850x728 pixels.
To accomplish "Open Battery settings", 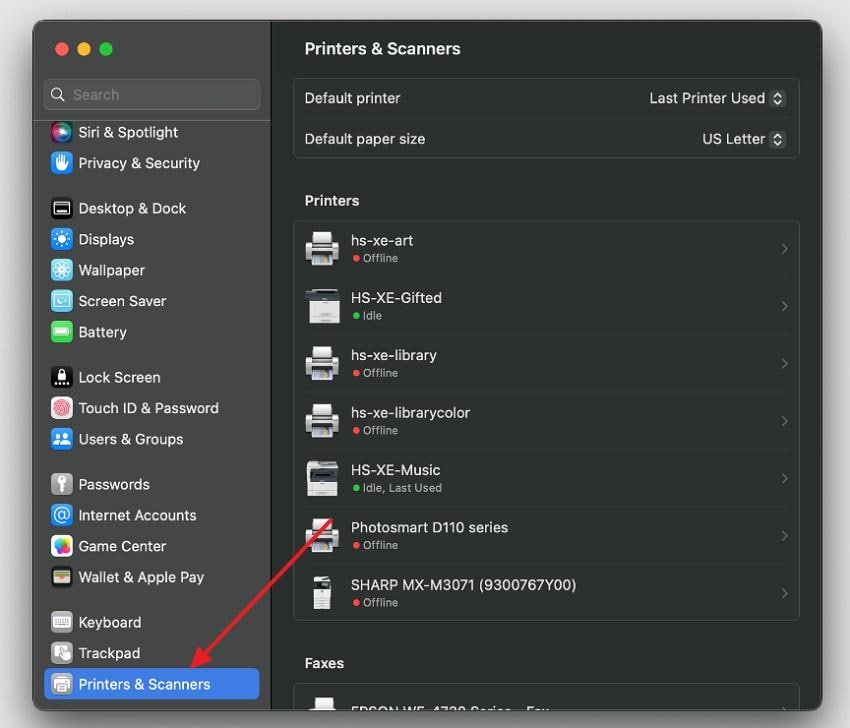I will pos(152,332).
